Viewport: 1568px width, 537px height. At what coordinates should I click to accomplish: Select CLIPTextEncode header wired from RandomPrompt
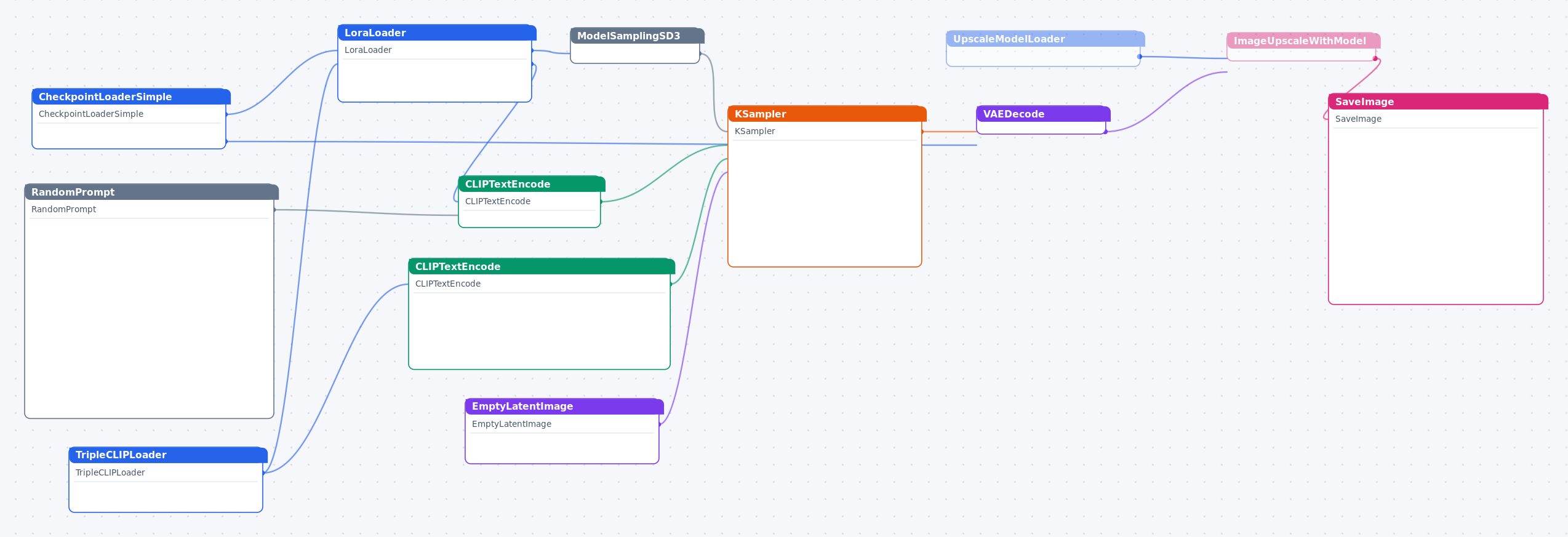(532, 184)
